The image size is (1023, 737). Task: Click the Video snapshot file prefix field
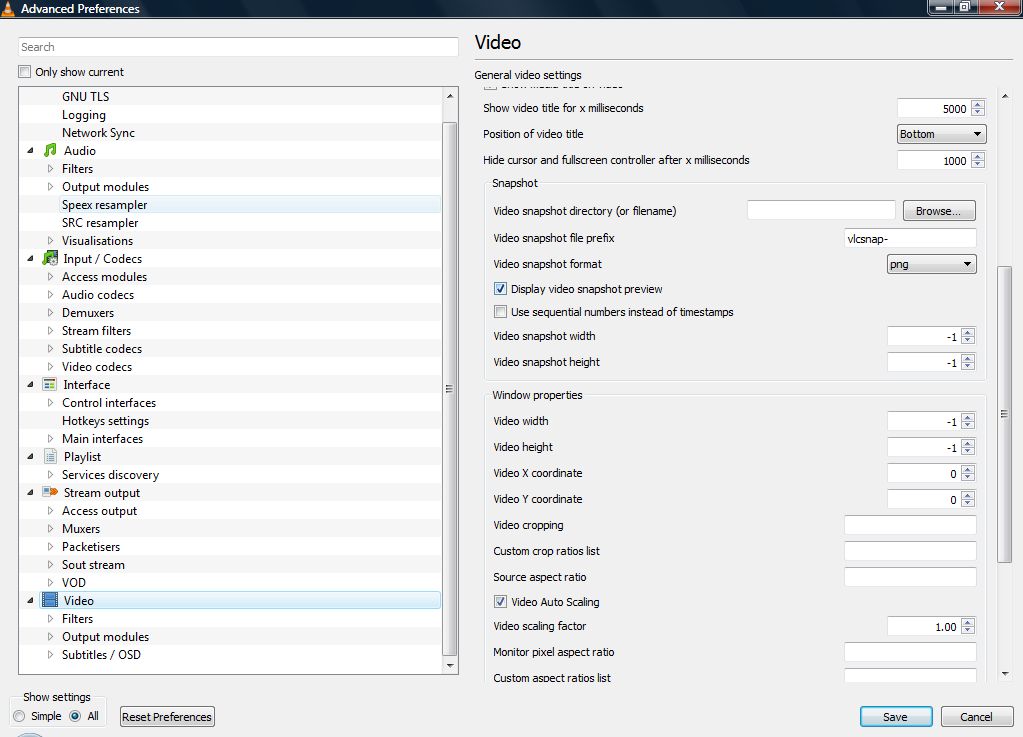[x=910, y=238]
